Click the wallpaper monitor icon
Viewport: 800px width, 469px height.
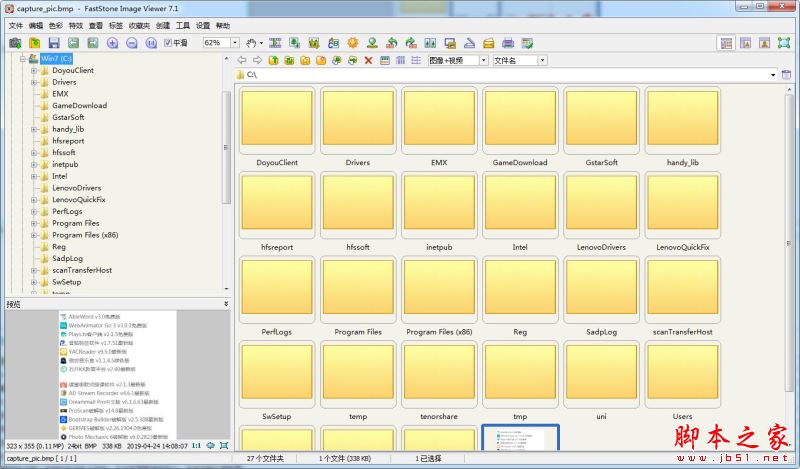point(449,43)
